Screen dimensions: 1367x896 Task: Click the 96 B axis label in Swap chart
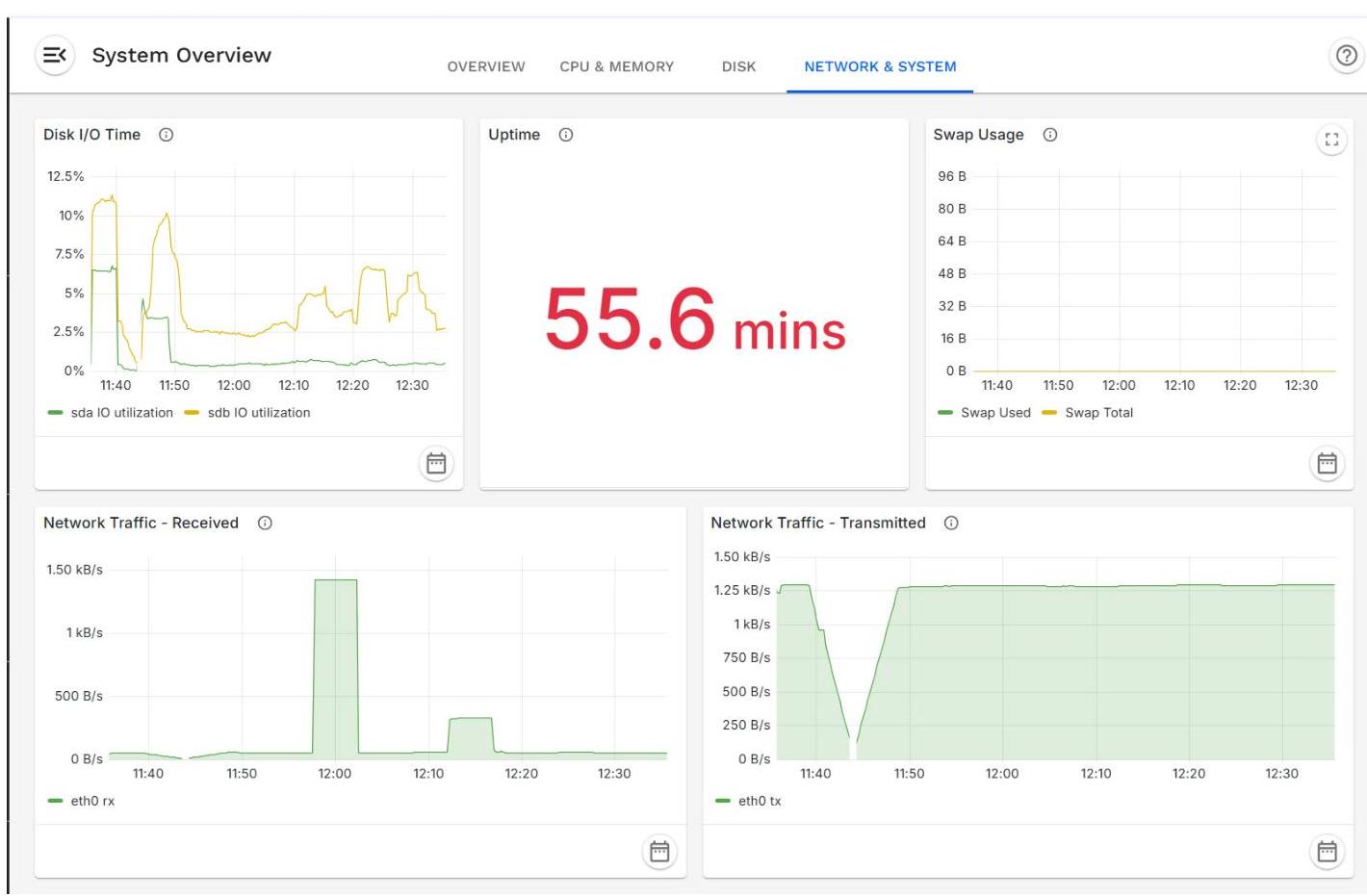(x=952, y=176)
